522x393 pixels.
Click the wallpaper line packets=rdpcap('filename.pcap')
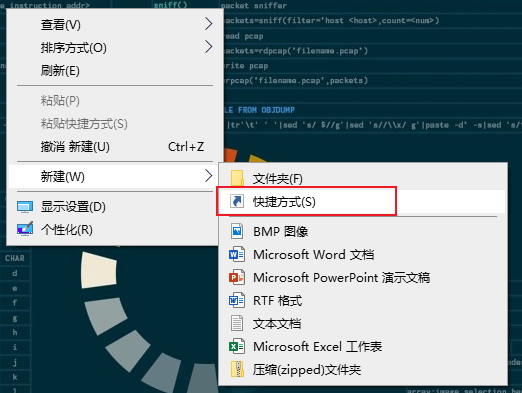tap(296, 51)
